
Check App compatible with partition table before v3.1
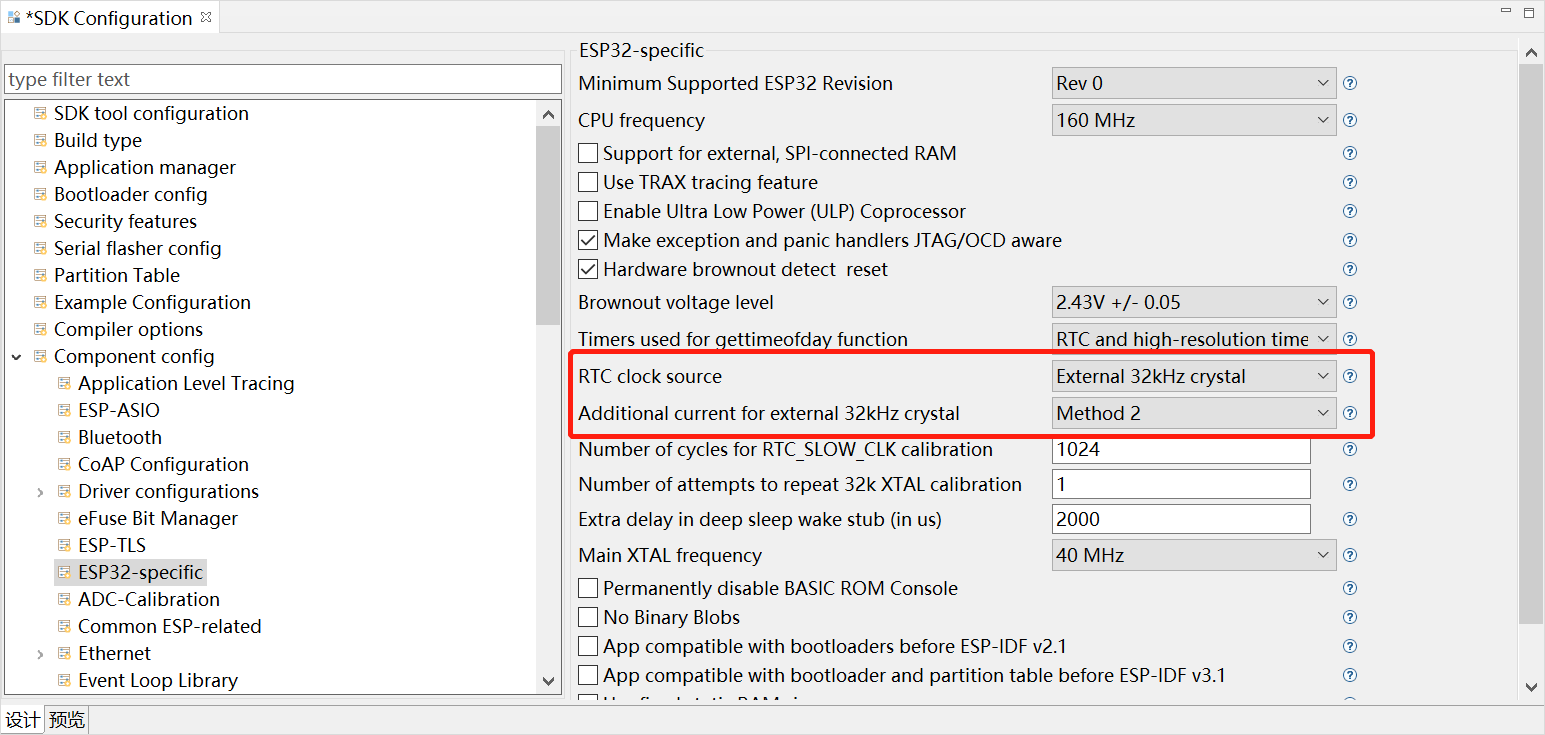coord(588,675)
